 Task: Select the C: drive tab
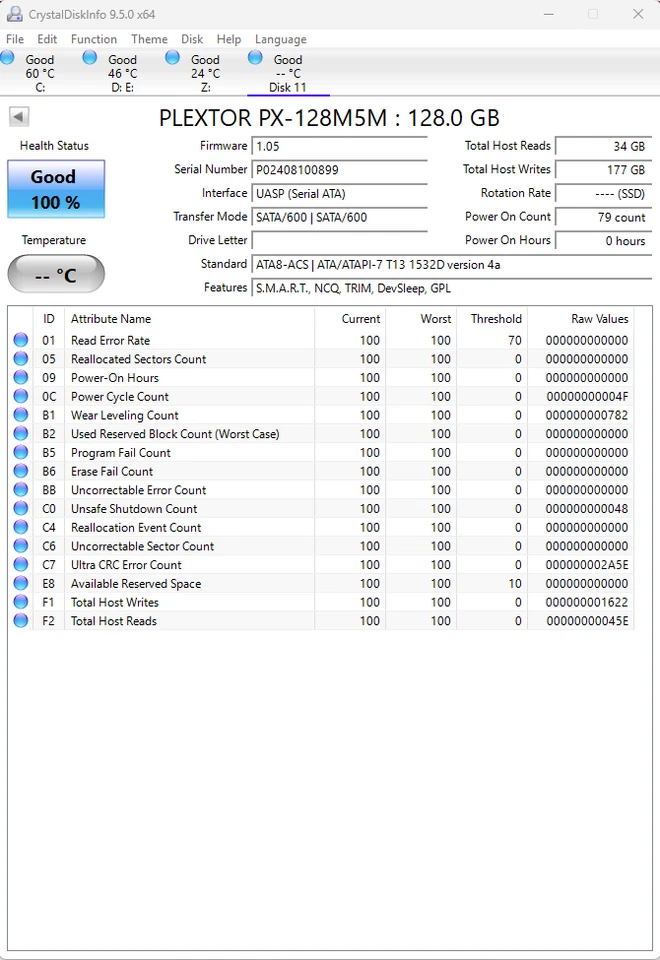pyautogui.click(x=40, y=73)
